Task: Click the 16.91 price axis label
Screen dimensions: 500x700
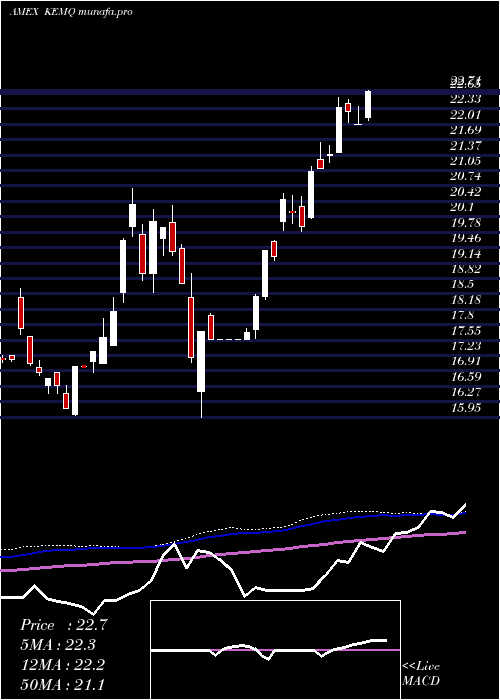Action: (465, 361)
